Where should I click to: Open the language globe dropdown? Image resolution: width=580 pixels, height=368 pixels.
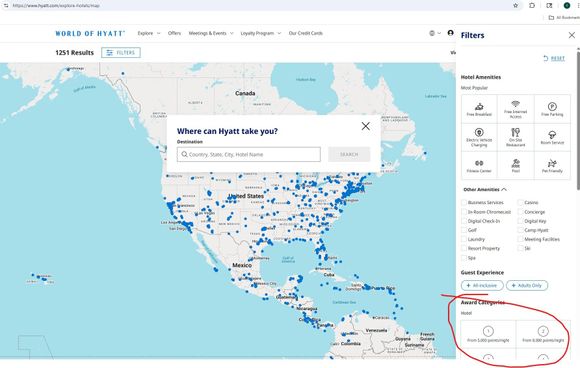tap(435, 33)
